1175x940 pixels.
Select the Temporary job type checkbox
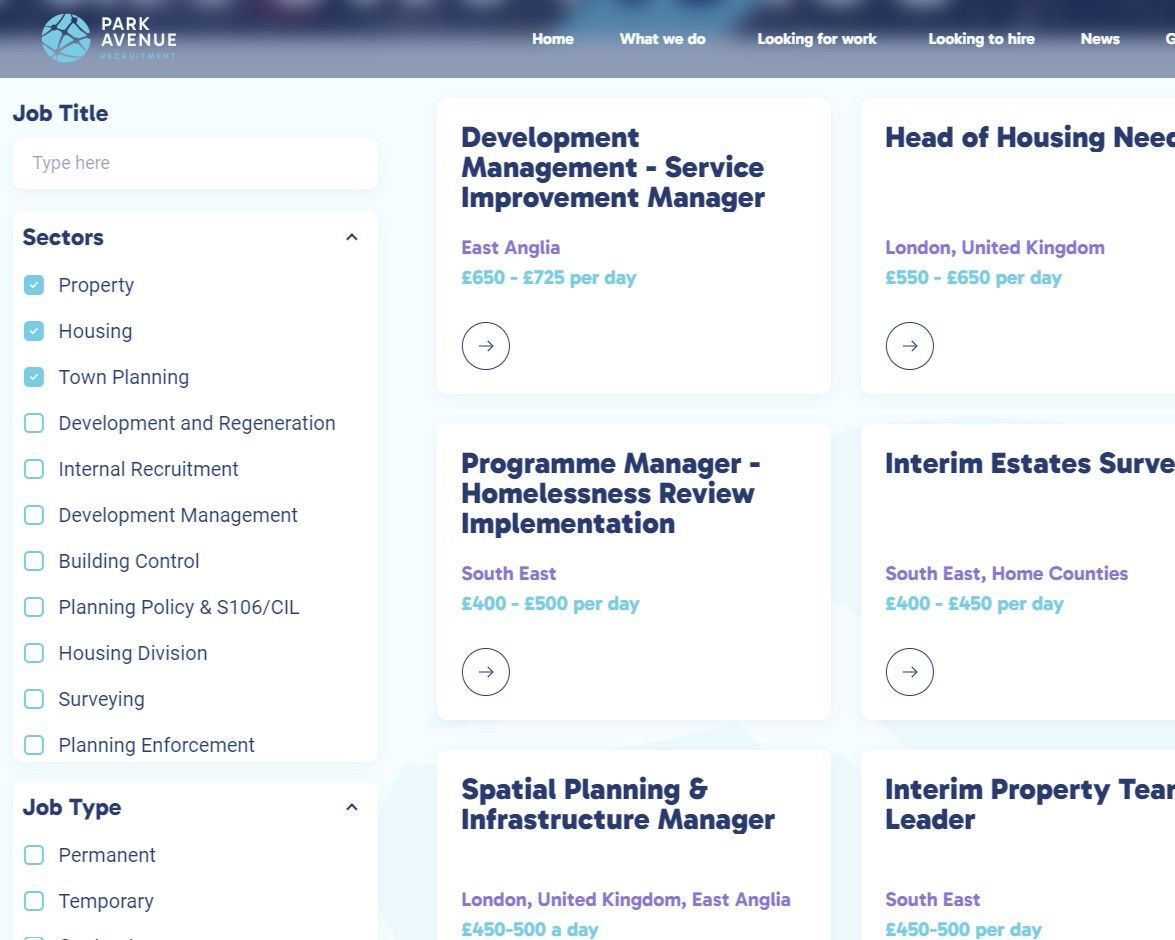[34, 901]
